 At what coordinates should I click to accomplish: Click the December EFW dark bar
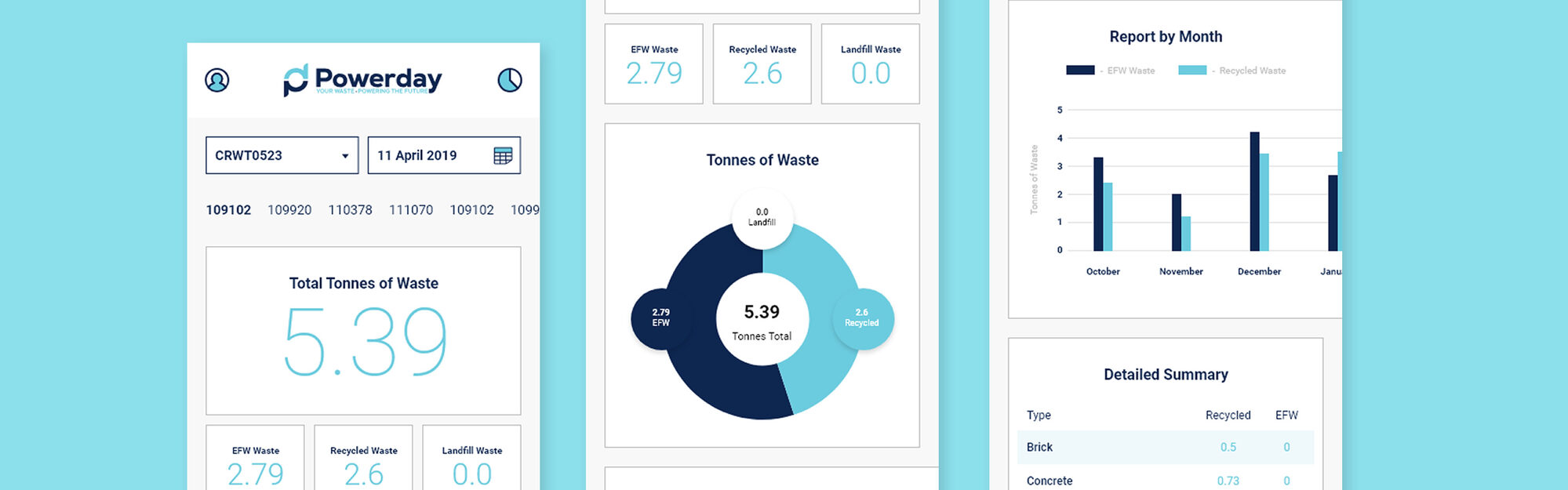tap(1254, 192)
